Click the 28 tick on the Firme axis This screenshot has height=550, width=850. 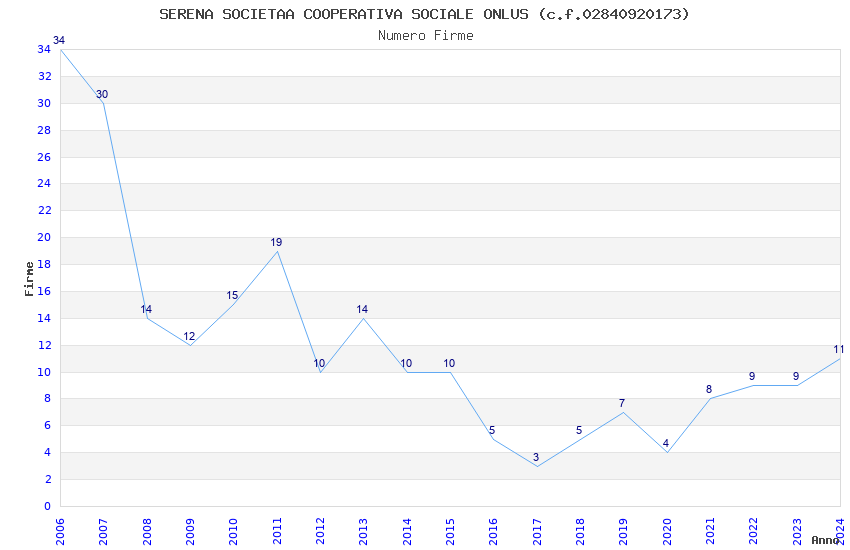[44, 130]
